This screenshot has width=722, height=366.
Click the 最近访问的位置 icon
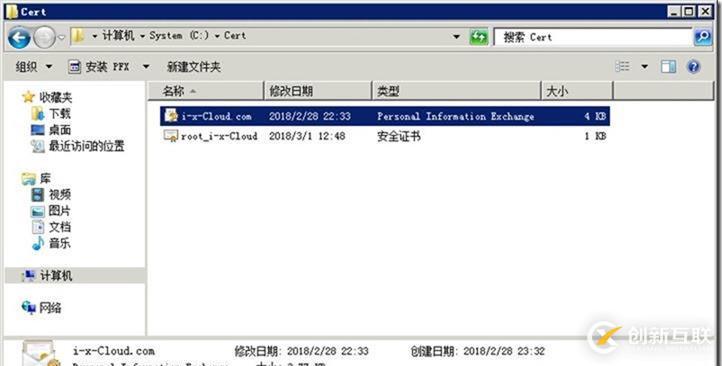38,146
